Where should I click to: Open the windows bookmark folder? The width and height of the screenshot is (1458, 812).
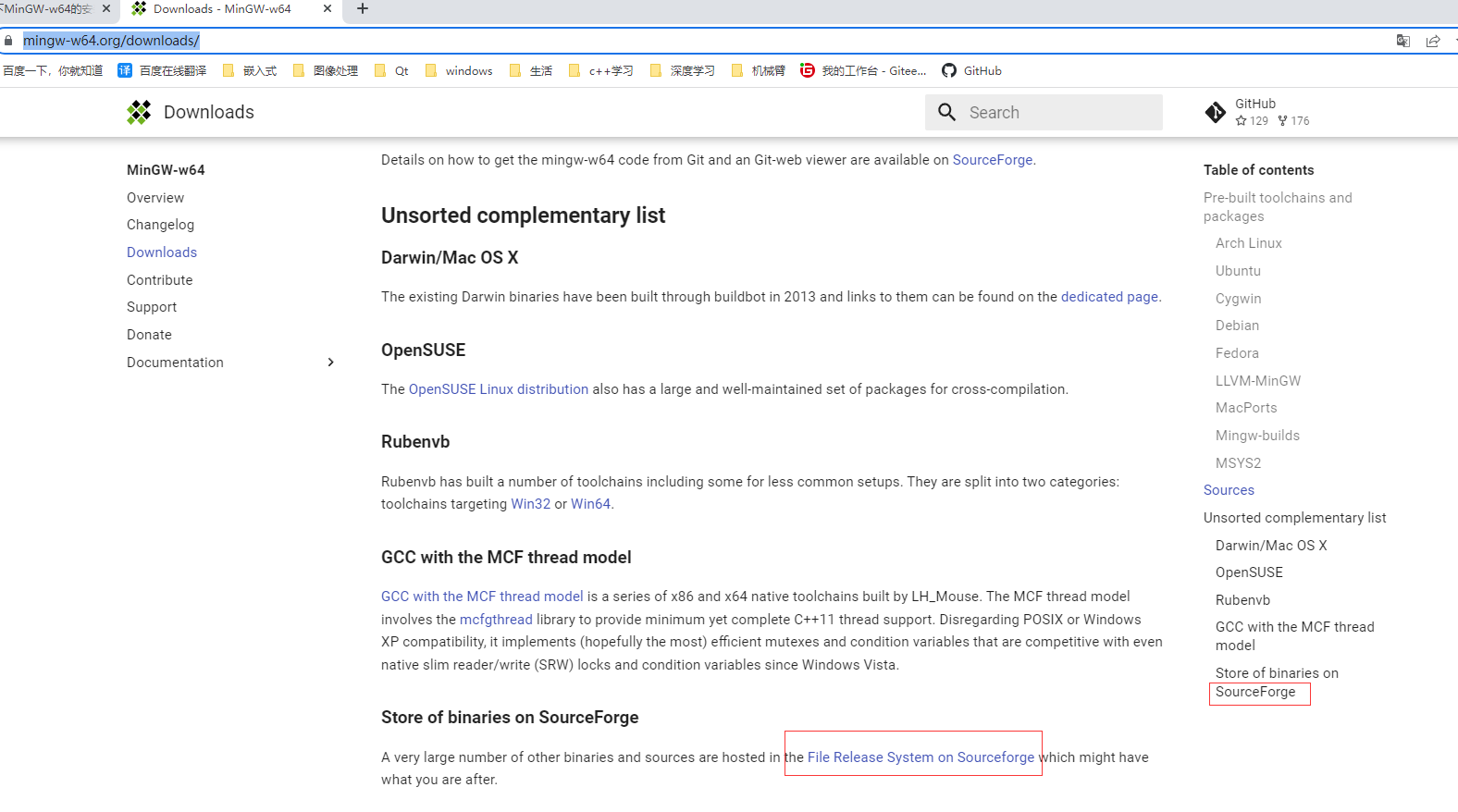point(459,70)
